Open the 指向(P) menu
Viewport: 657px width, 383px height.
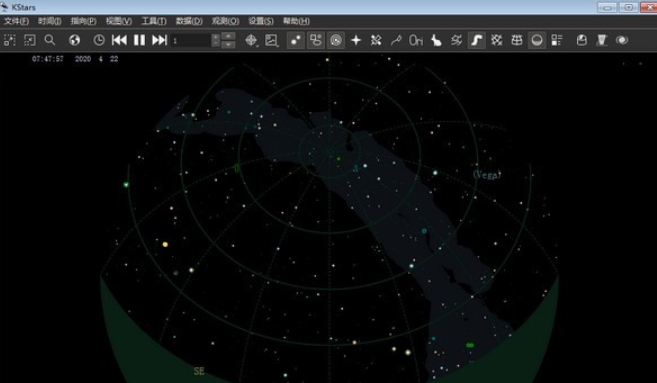click(83, 21)
